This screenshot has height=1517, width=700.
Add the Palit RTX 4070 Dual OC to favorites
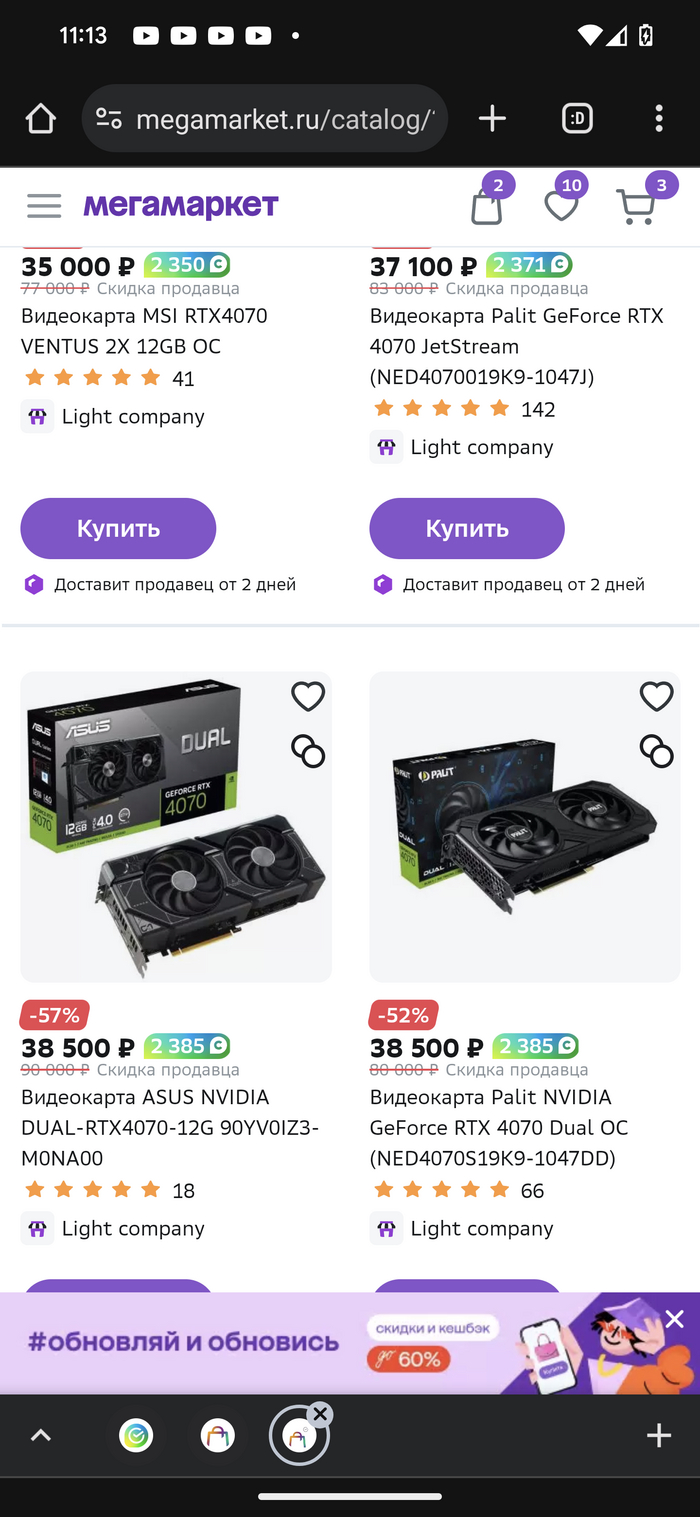click(x=656, y=696)
